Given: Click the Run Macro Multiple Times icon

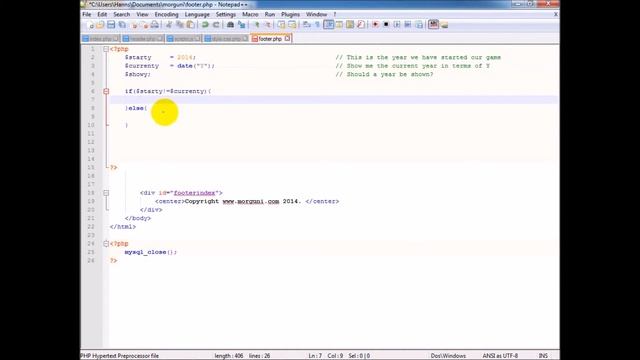Looking at the screenshot, I should click(x=408, y=25).
